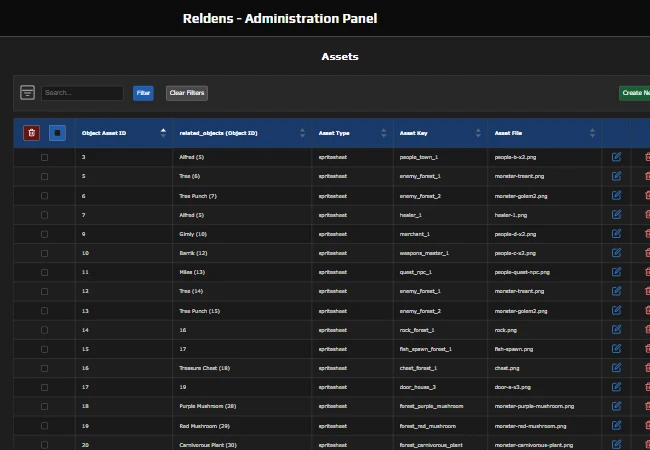Image resolution: width=650 pixels, height=450 pixels.
Task: Tick the checkbox for Barrik (12)
Action: tap(44, 253)
